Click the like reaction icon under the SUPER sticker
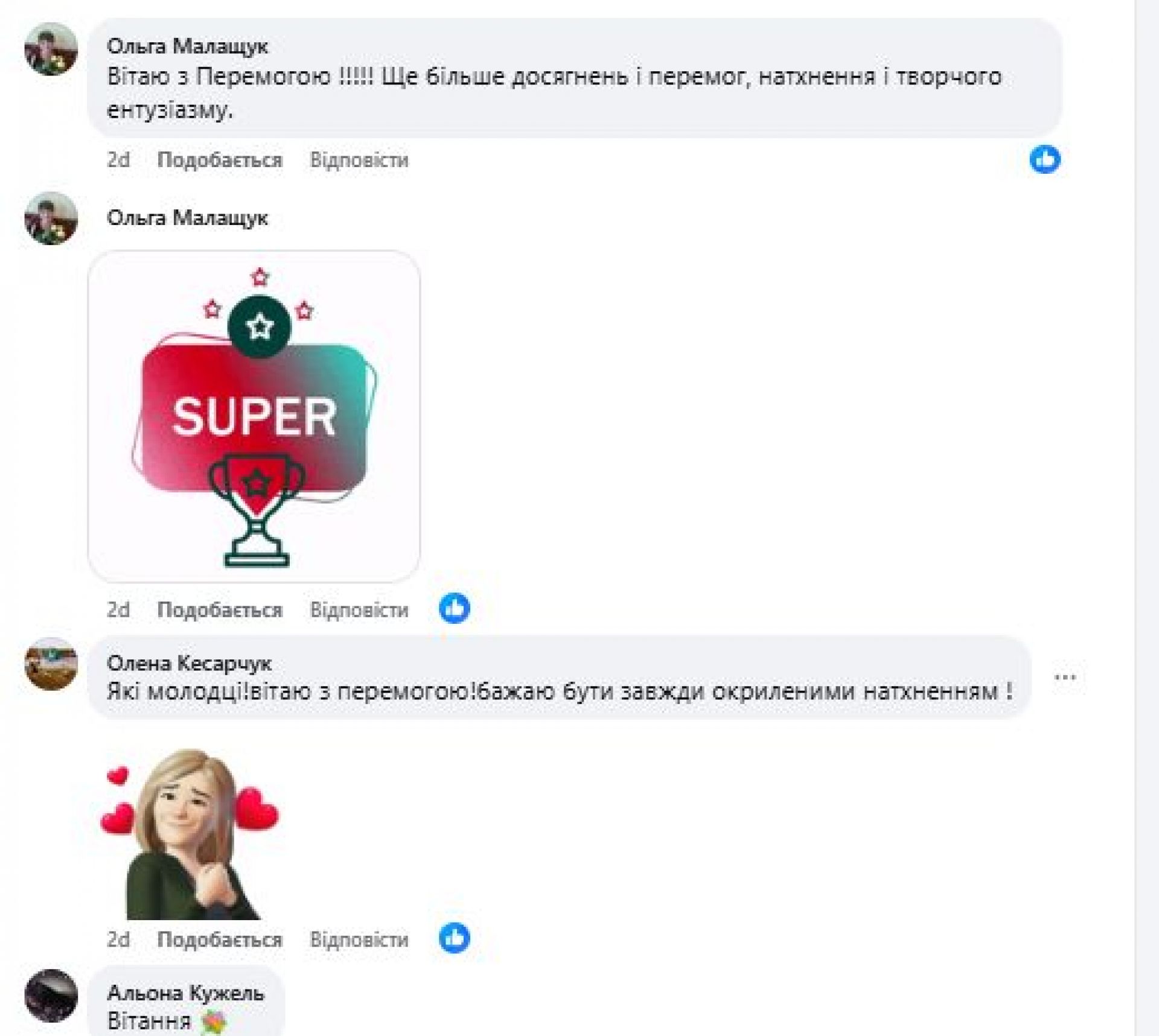The height and width of the screenshot is (1036, 1159). coord(454,608)
